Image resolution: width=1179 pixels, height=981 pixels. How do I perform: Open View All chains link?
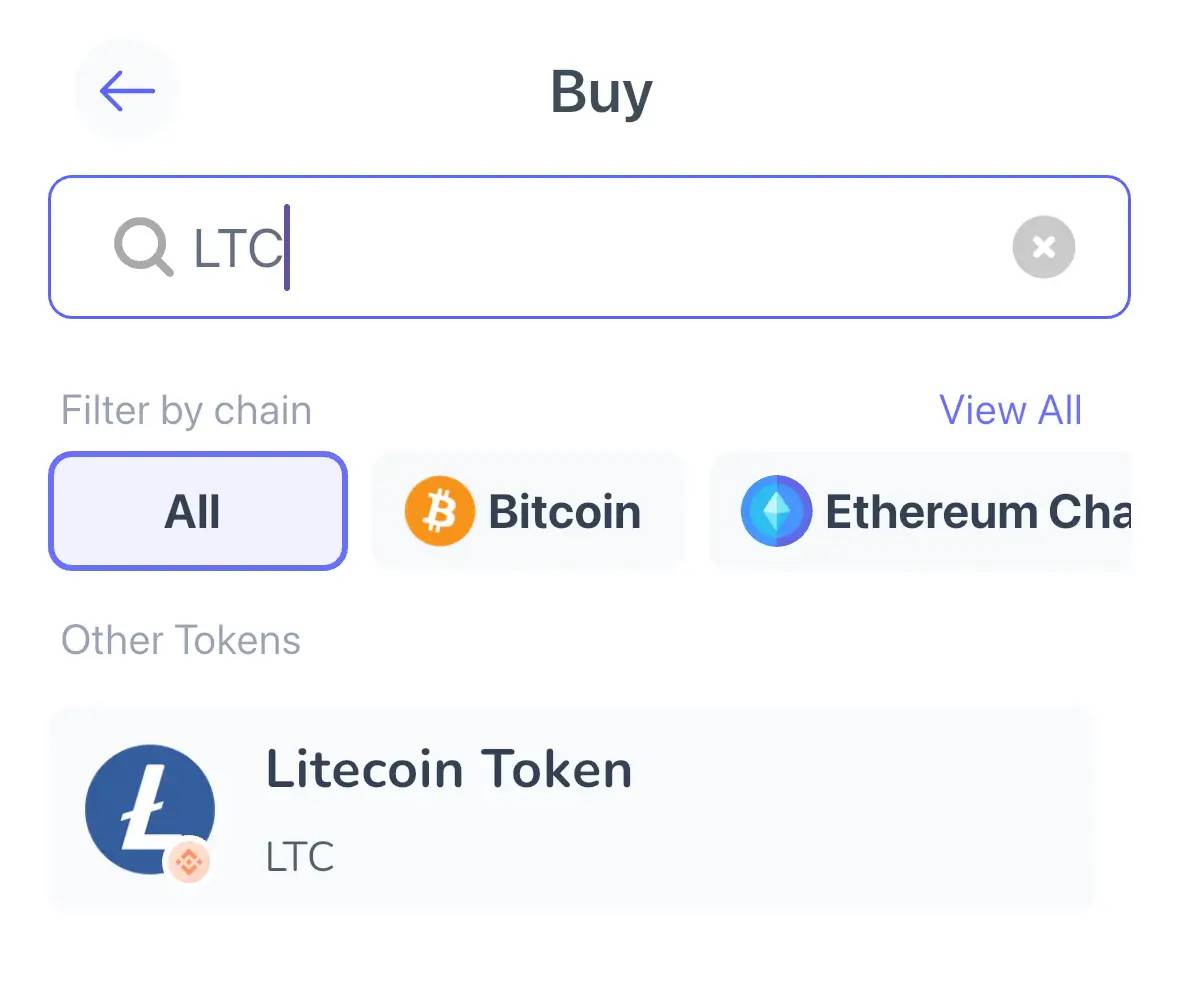(1011, 410)
